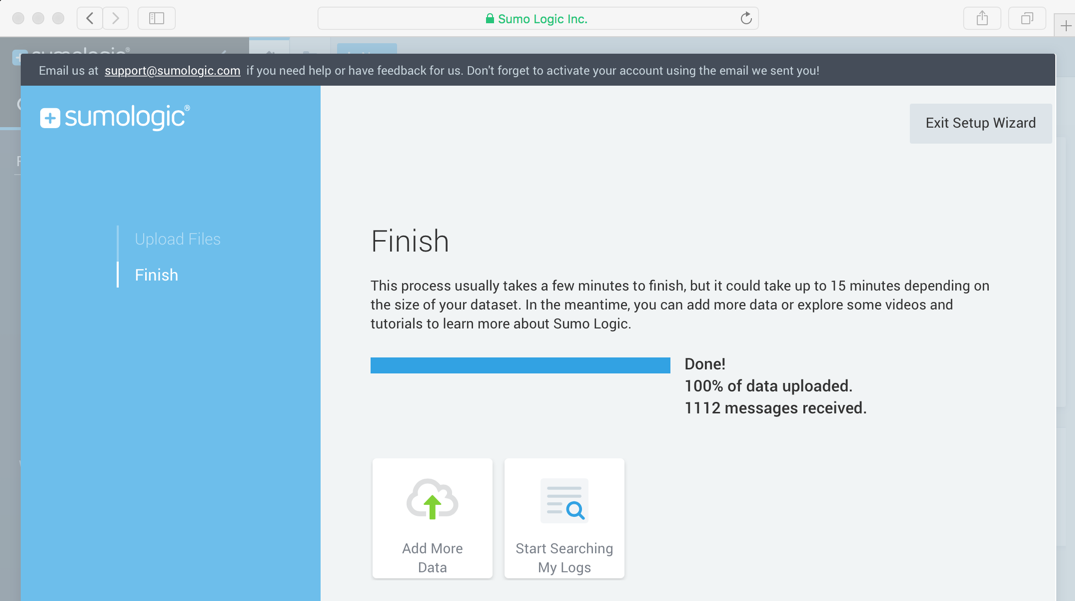Open the support@sumologic.com email link
This screenshot has width=1075, height=601.
[x=172, y=71]
